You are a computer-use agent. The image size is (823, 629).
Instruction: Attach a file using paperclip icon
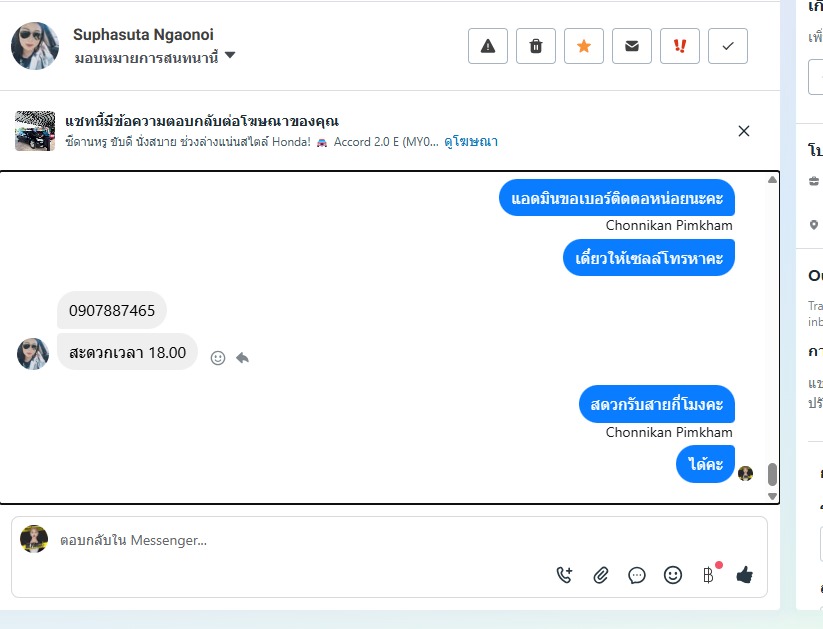click(x=600, y=575)
